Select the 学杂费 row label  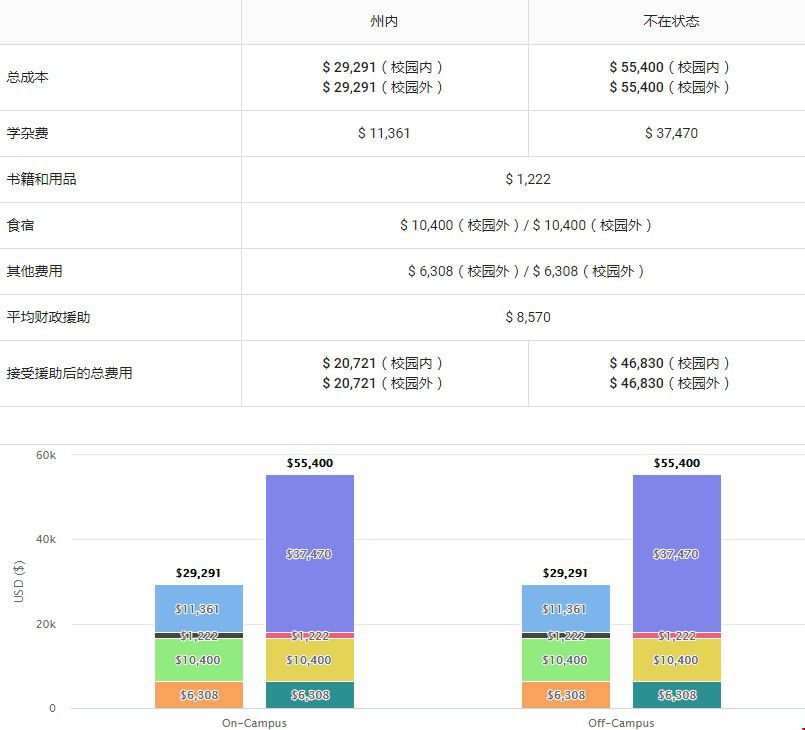point(27,133)
